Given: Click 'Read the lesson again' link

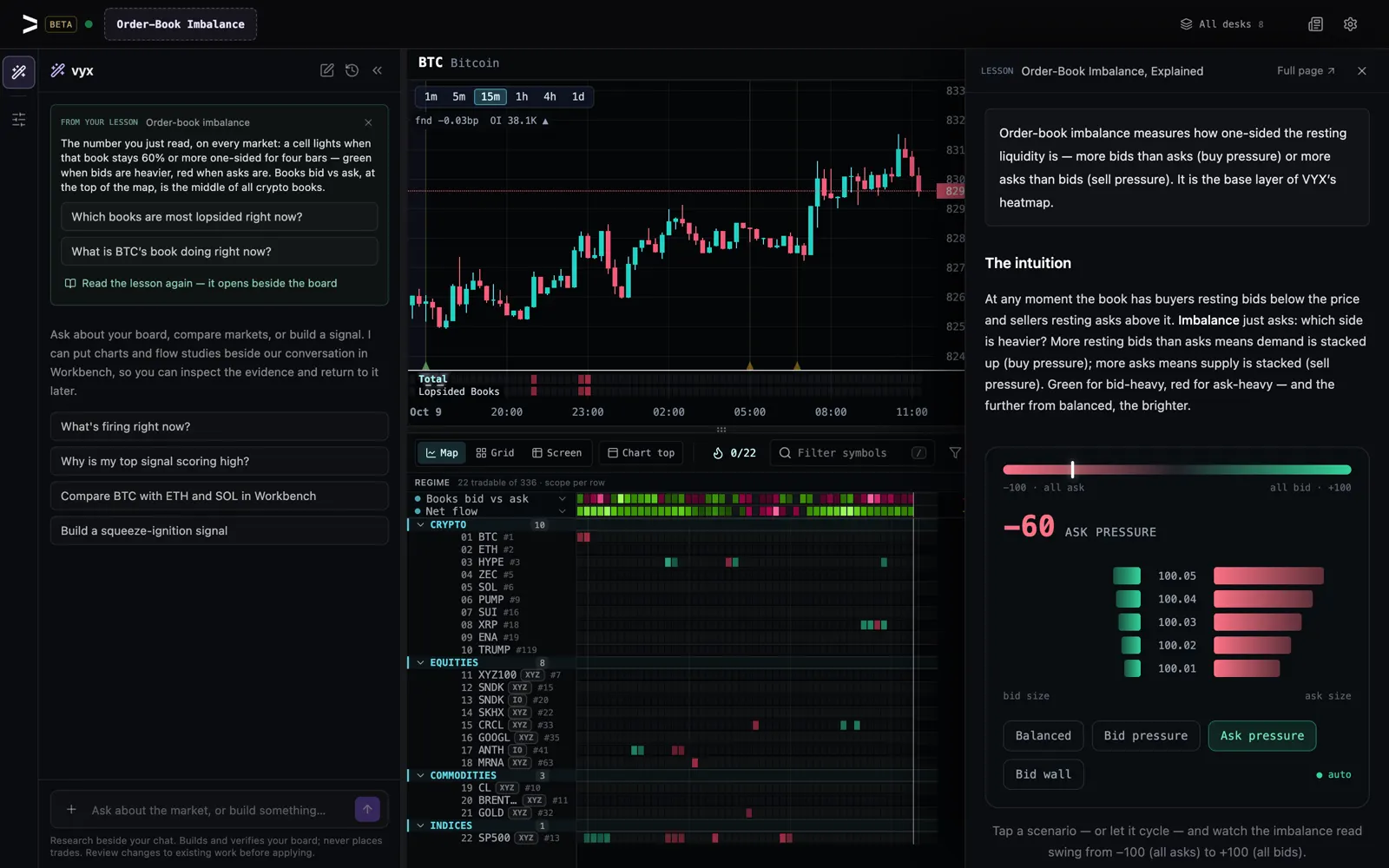Looking at the screenshot, I should (x=201, y=284).
